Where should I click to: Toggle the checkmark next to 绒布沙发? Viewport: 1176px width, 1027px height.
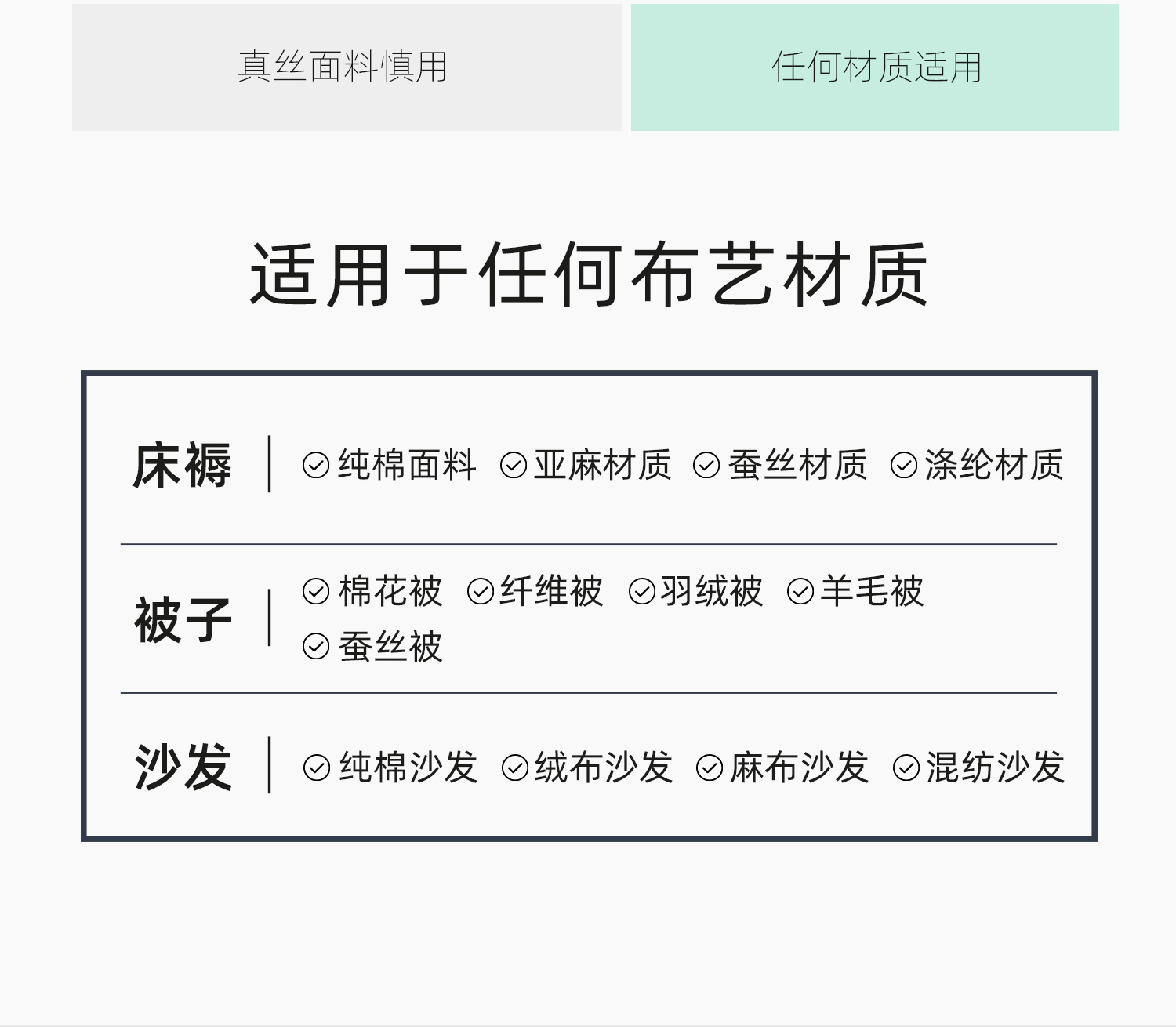coord(515,768)
